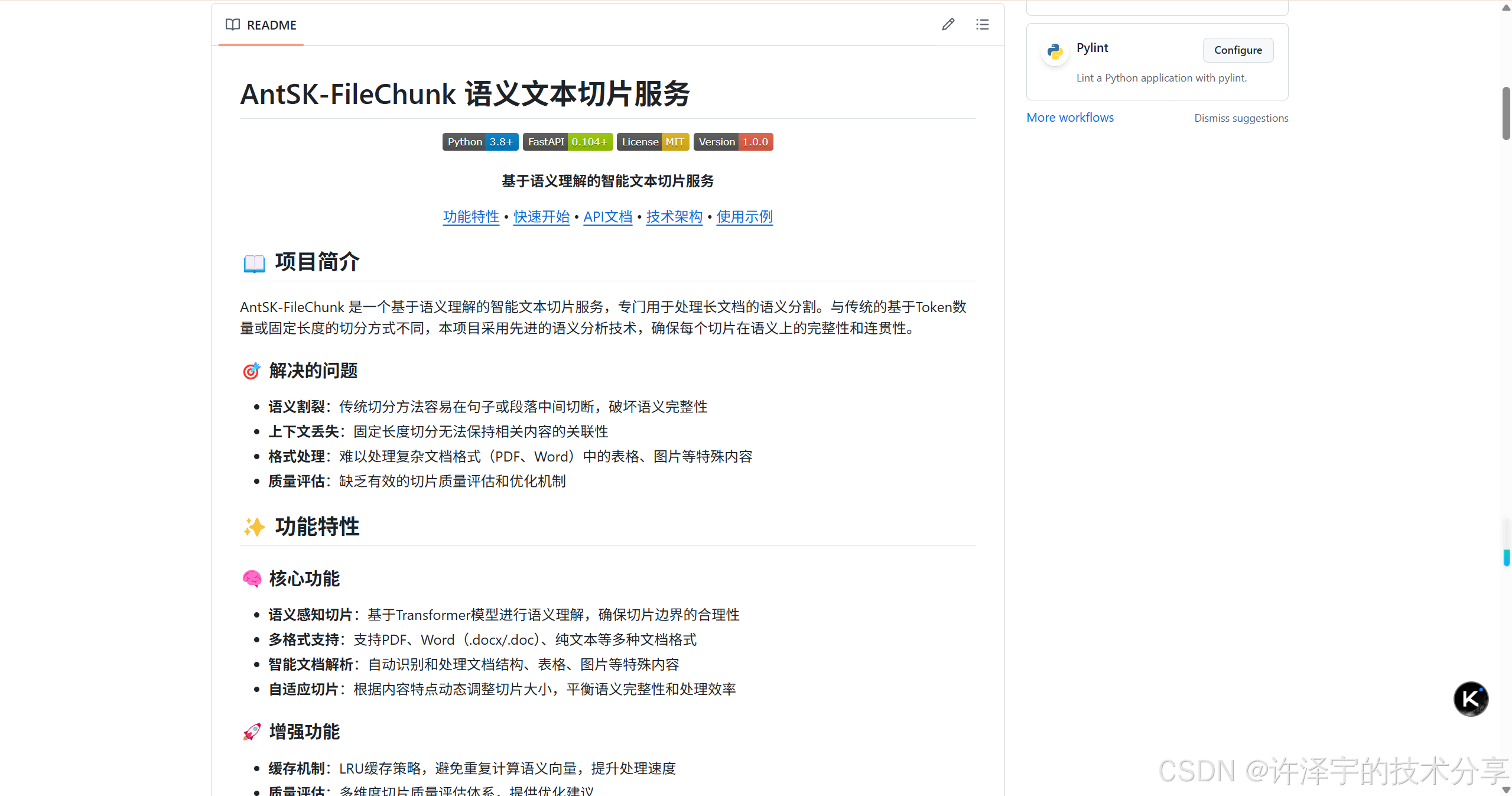Click the 核心功能 heading text
1512x796 pixels.
tap(304, 579)
